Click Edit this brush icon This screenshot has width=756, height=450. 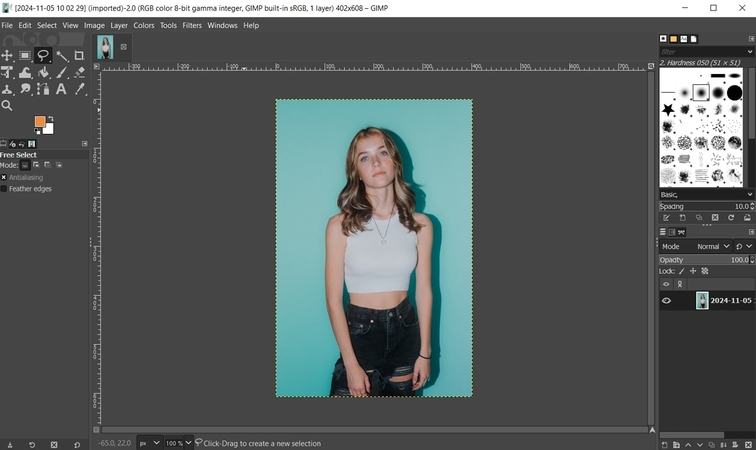point(667,218)
